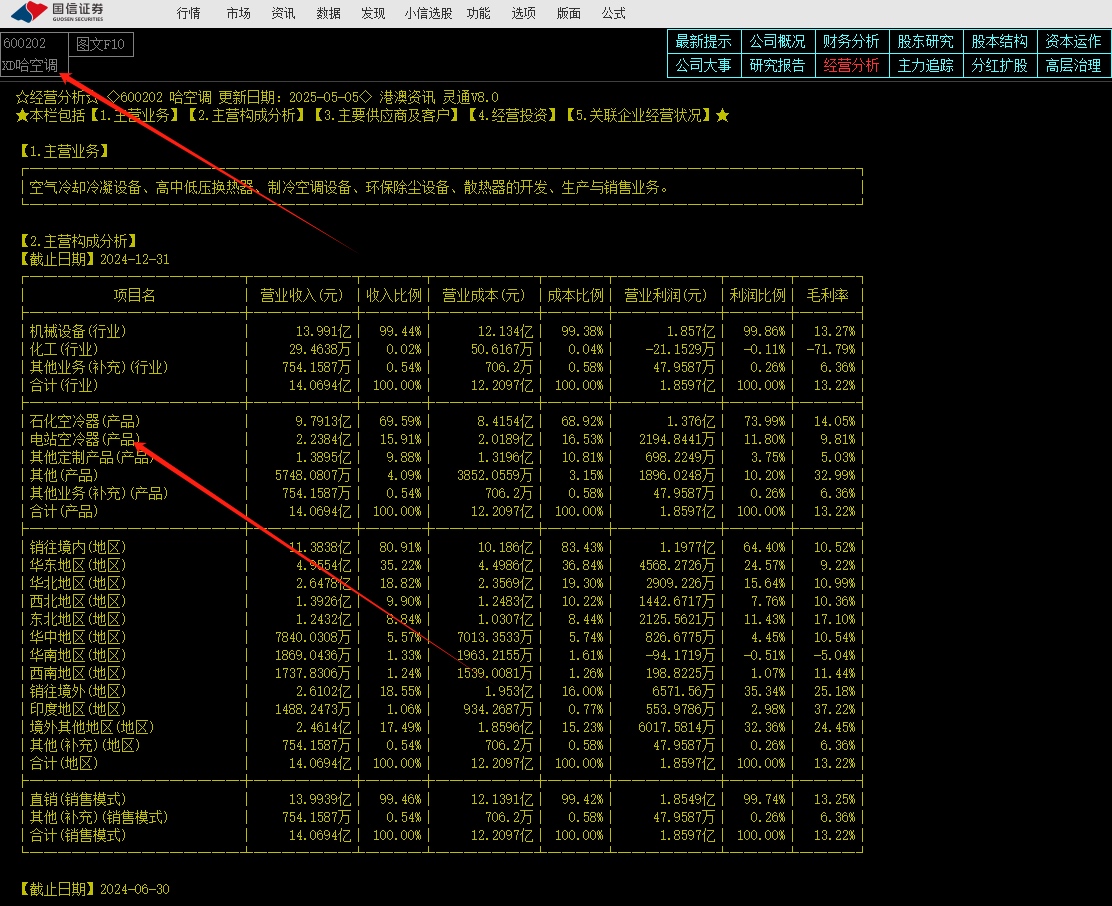This screenshot has height=906, width=1112.
Task: Switch to the 股东研究 tab
Action: (x=925, y=41)
